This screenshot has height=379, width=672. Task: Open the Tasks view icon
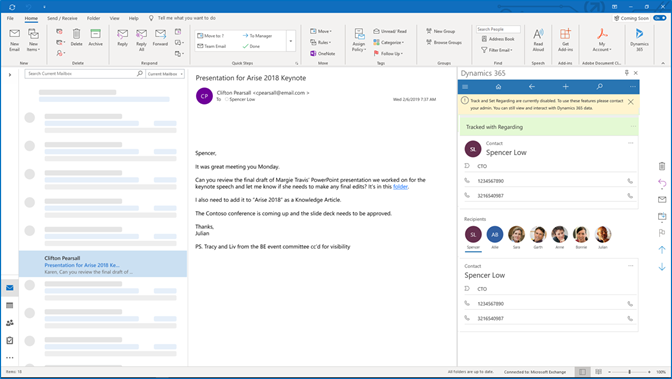click(10, 340)
